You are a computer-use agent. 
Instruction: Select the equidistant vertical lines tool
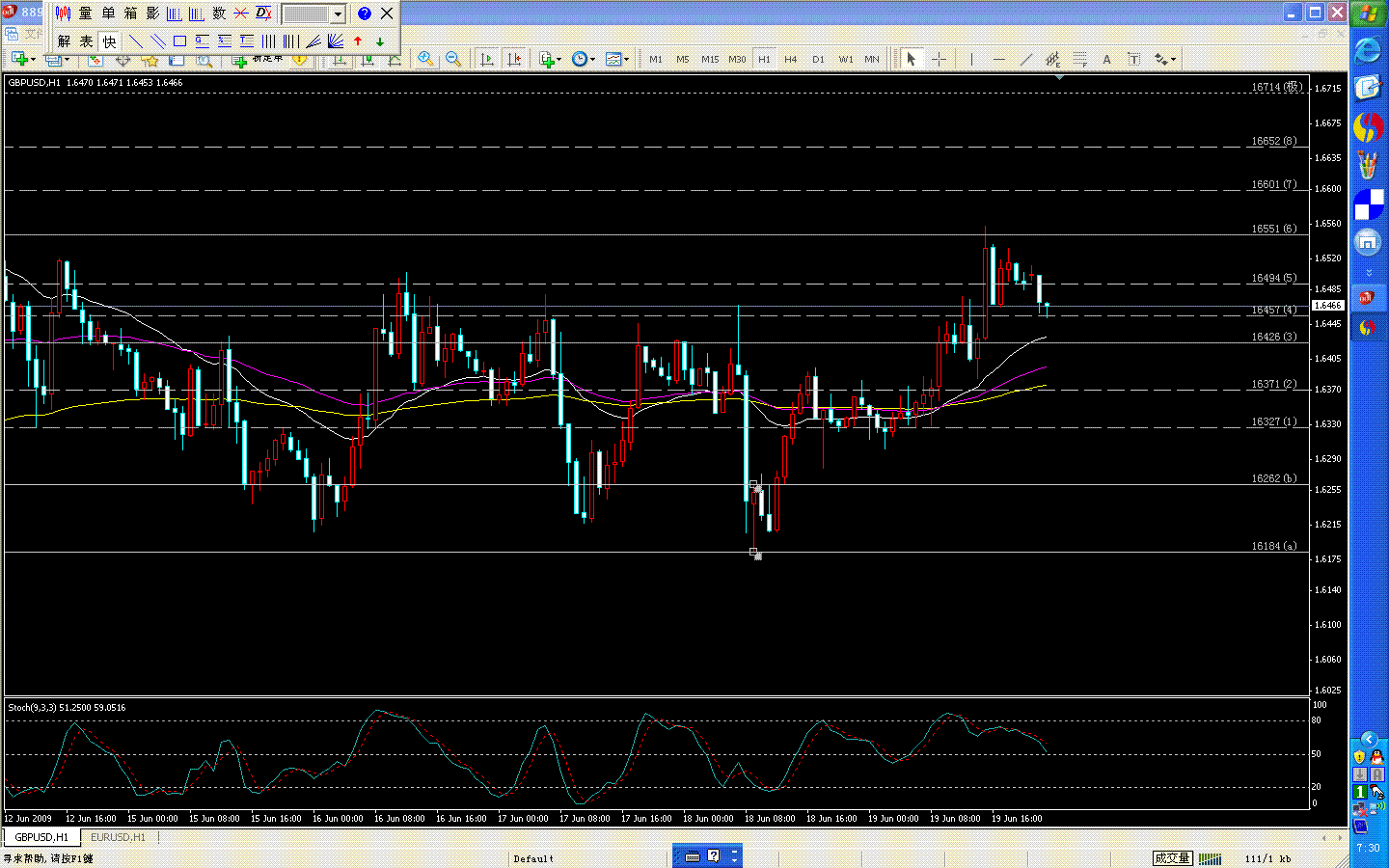(268, 41)
